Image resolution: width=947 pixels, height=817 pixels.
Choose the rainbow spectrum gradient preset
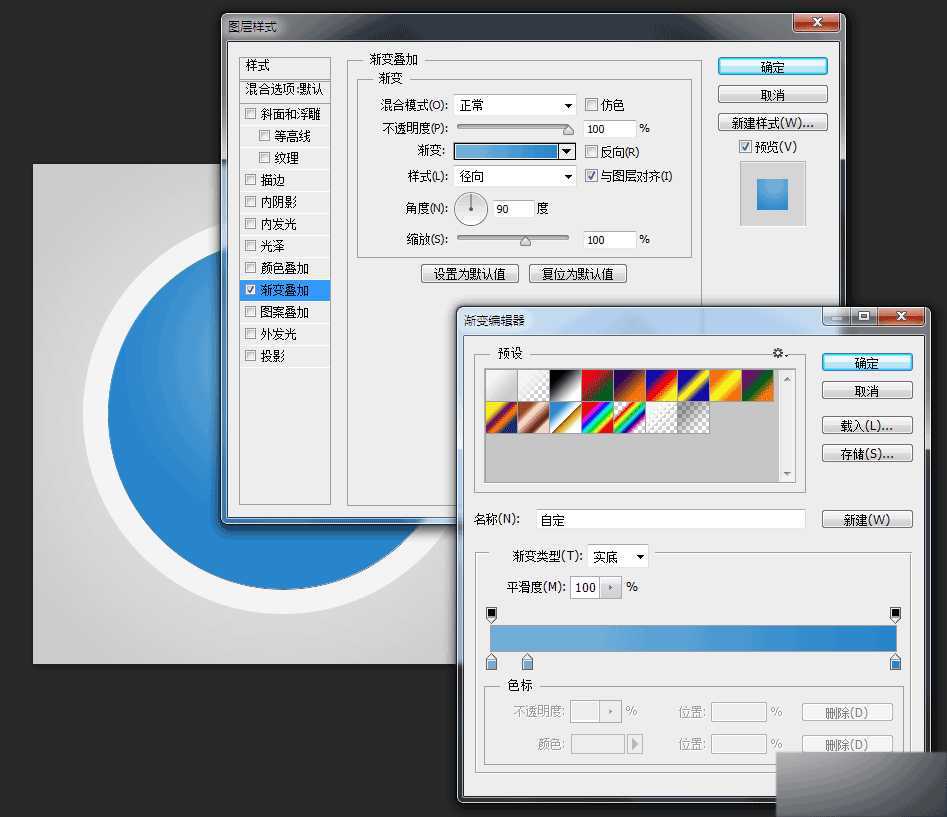pyautogui.click(x=595, y=418)
